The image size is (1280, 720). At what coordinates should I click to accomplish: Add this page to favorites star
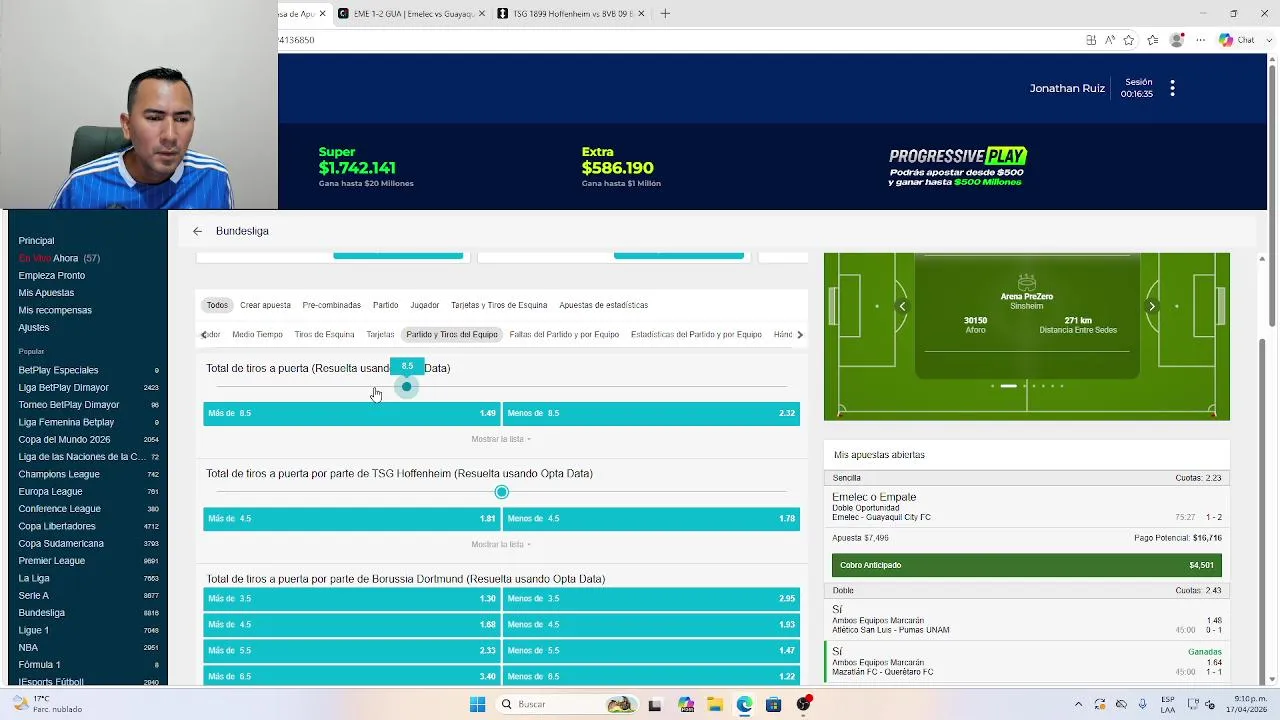click(x=1129, y=40)
